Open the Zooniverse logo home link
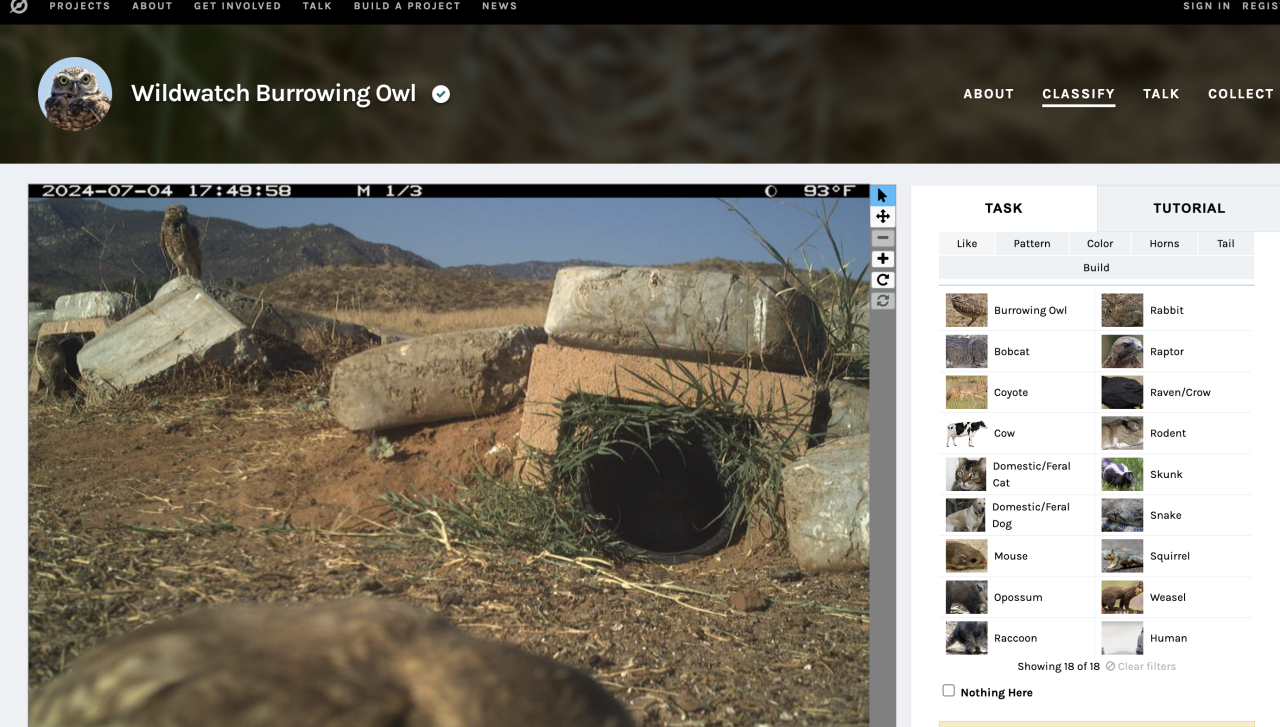The height and width of the screenshot is (727, 1280). [19, 6]
